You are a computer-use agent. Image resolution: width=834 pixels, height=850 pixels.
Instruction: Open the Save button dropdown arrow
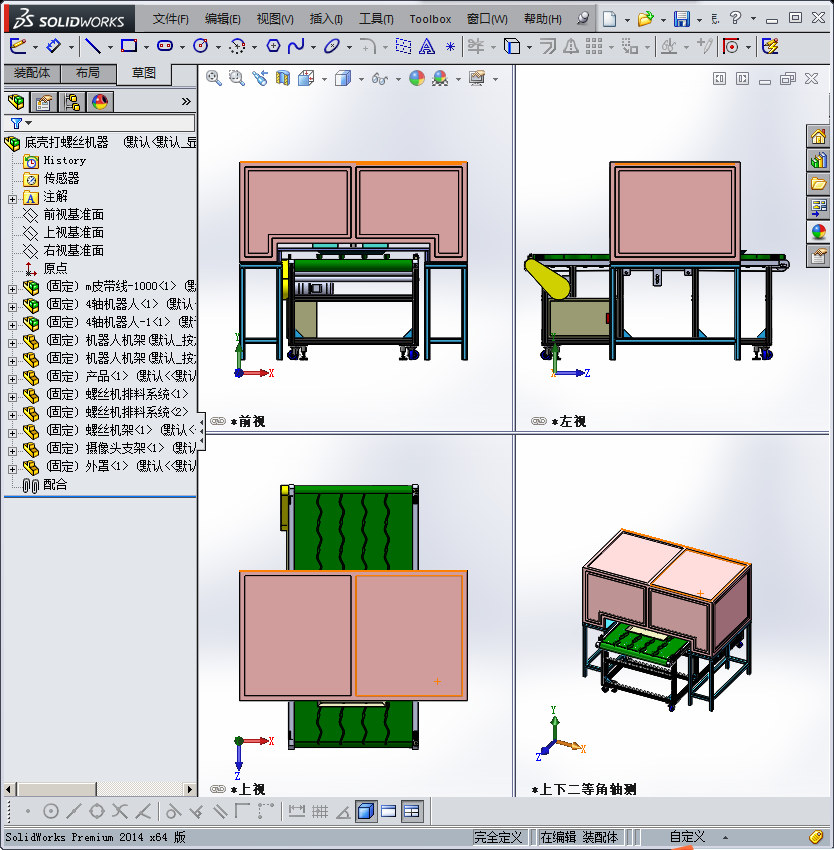(700, 20)
